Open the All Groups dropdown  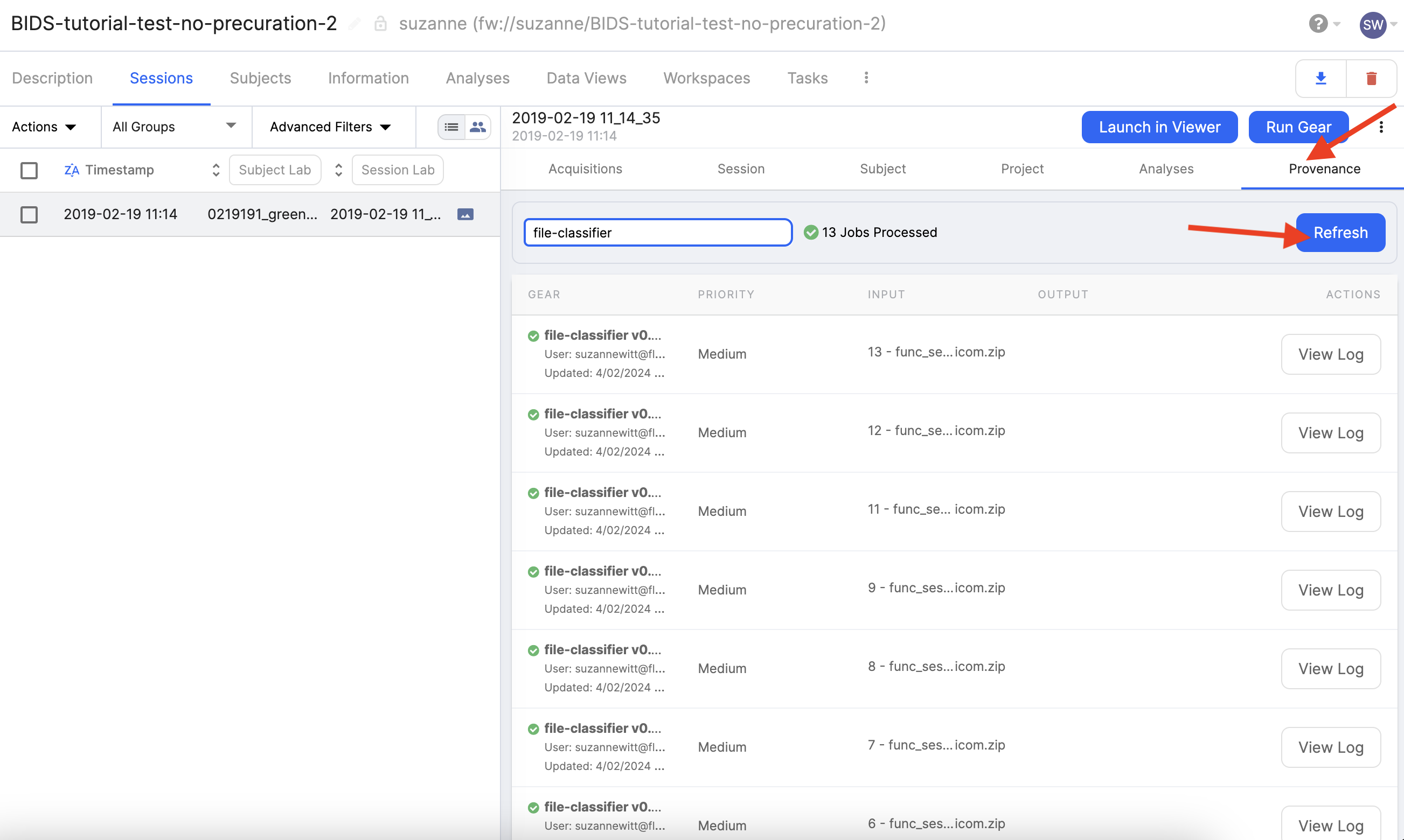click(175, 127)
